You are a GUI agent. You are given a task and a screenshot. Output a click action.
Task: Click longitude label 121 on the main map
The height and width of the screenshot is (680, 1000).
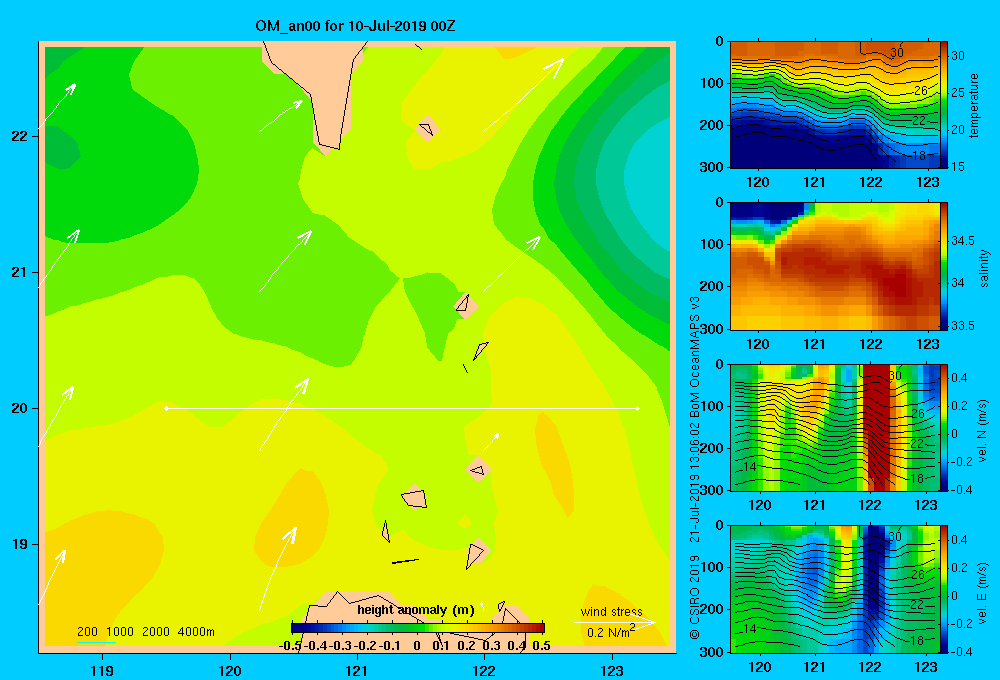click(357, 670)
